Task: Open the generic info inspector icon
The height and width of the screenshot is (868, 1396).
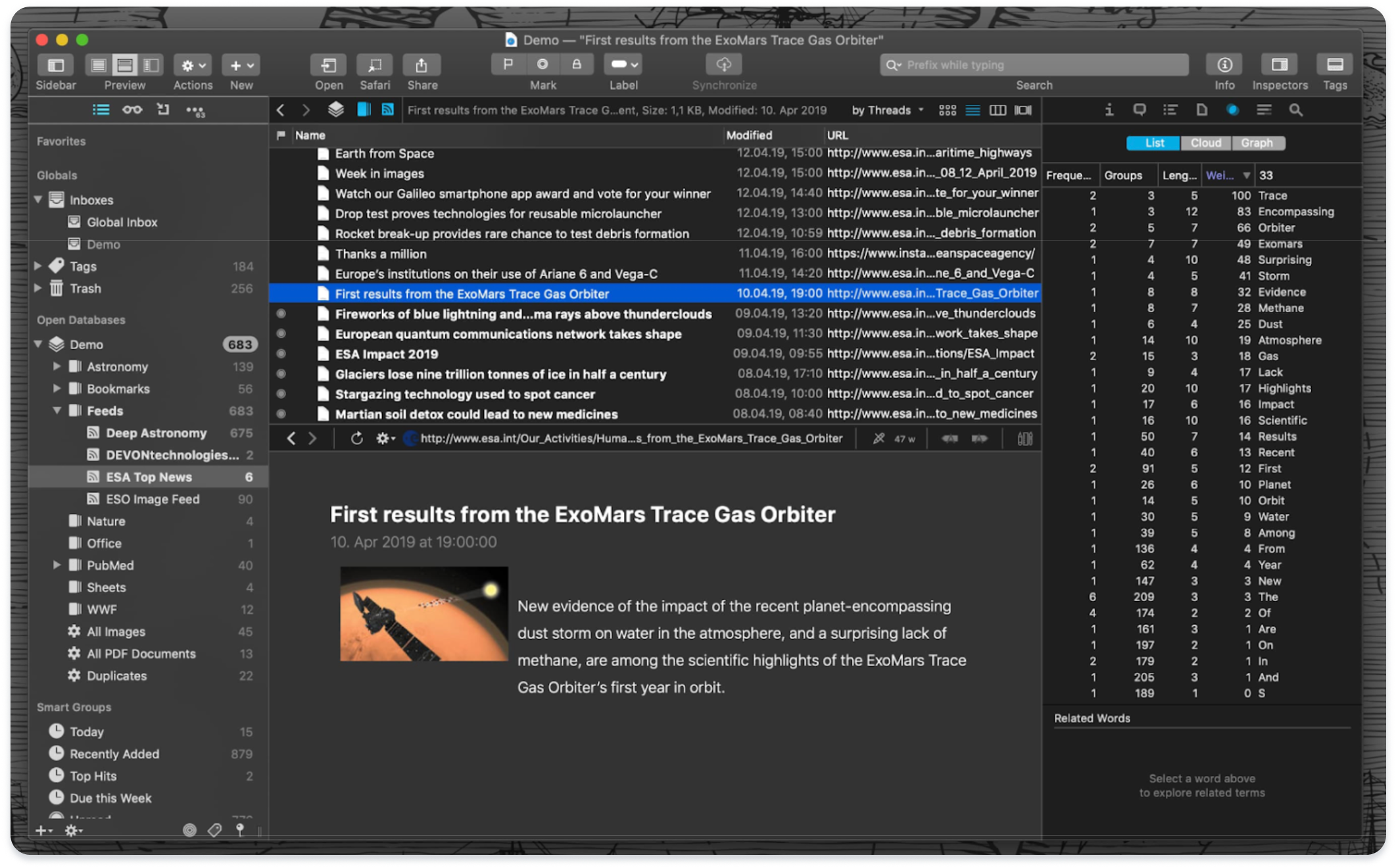Action: point(1109,110)
